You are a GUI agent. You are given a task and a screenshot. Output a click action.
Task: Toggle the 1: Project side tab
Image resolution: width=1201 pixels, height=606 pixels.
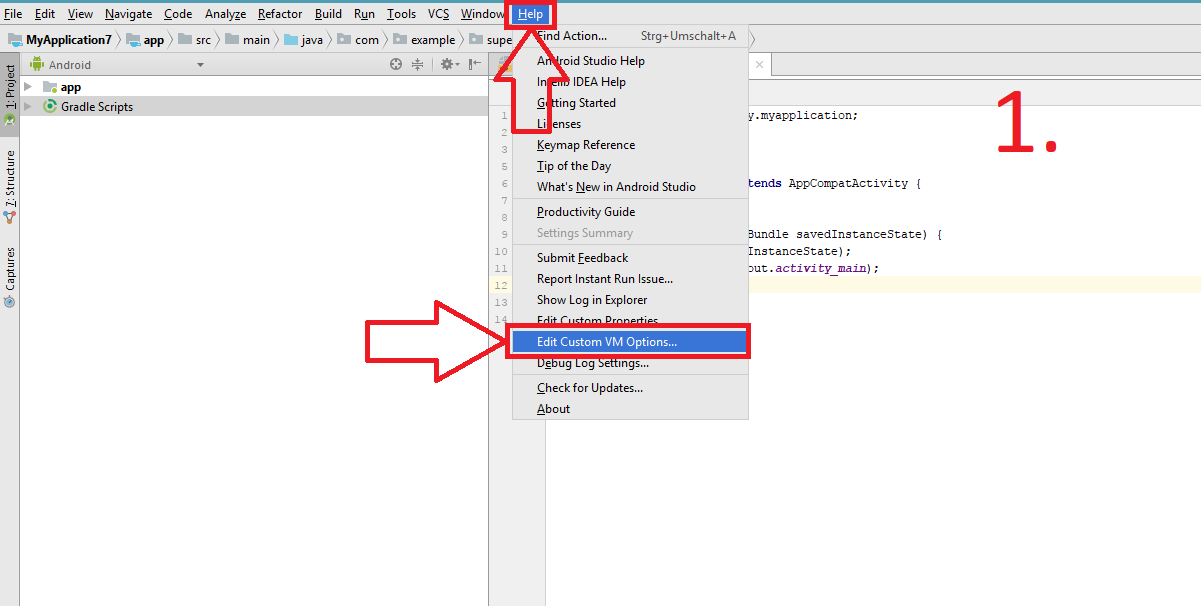coord(10,94)
